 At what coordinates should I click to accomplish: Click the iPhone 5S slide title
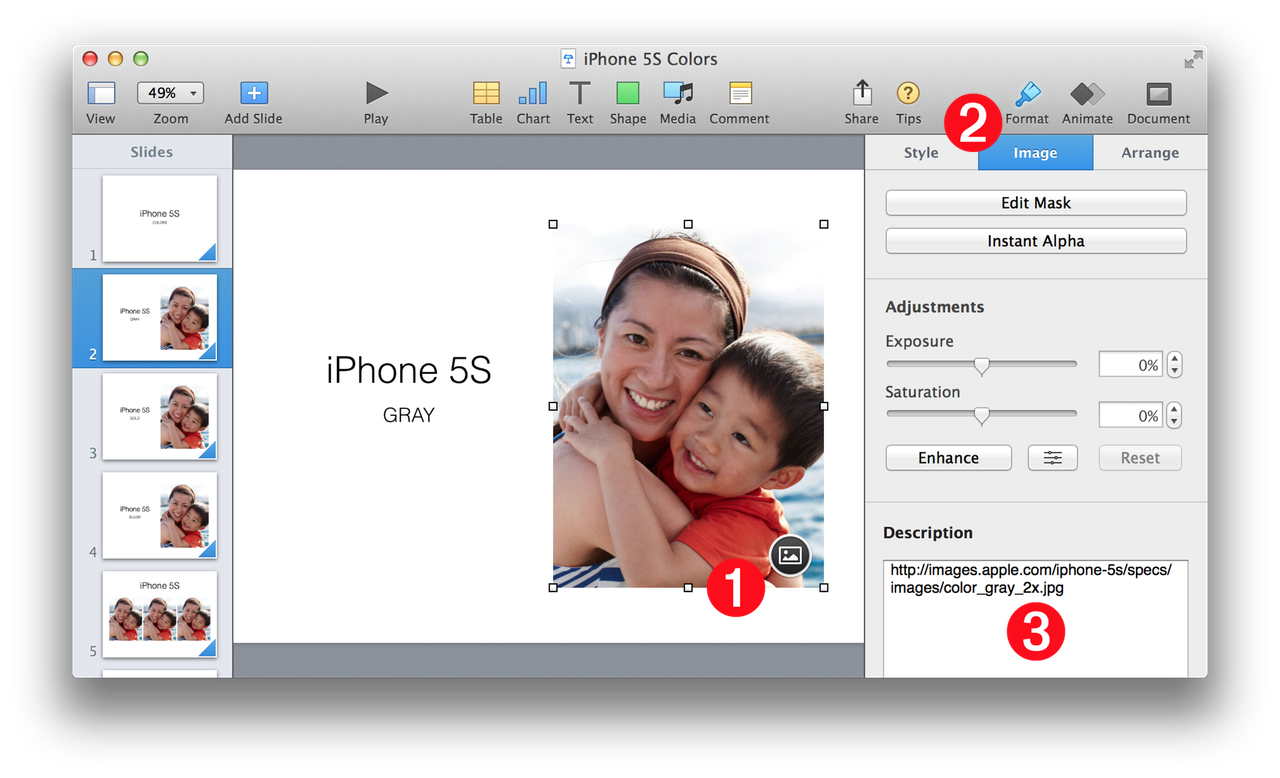coord(409,371)
